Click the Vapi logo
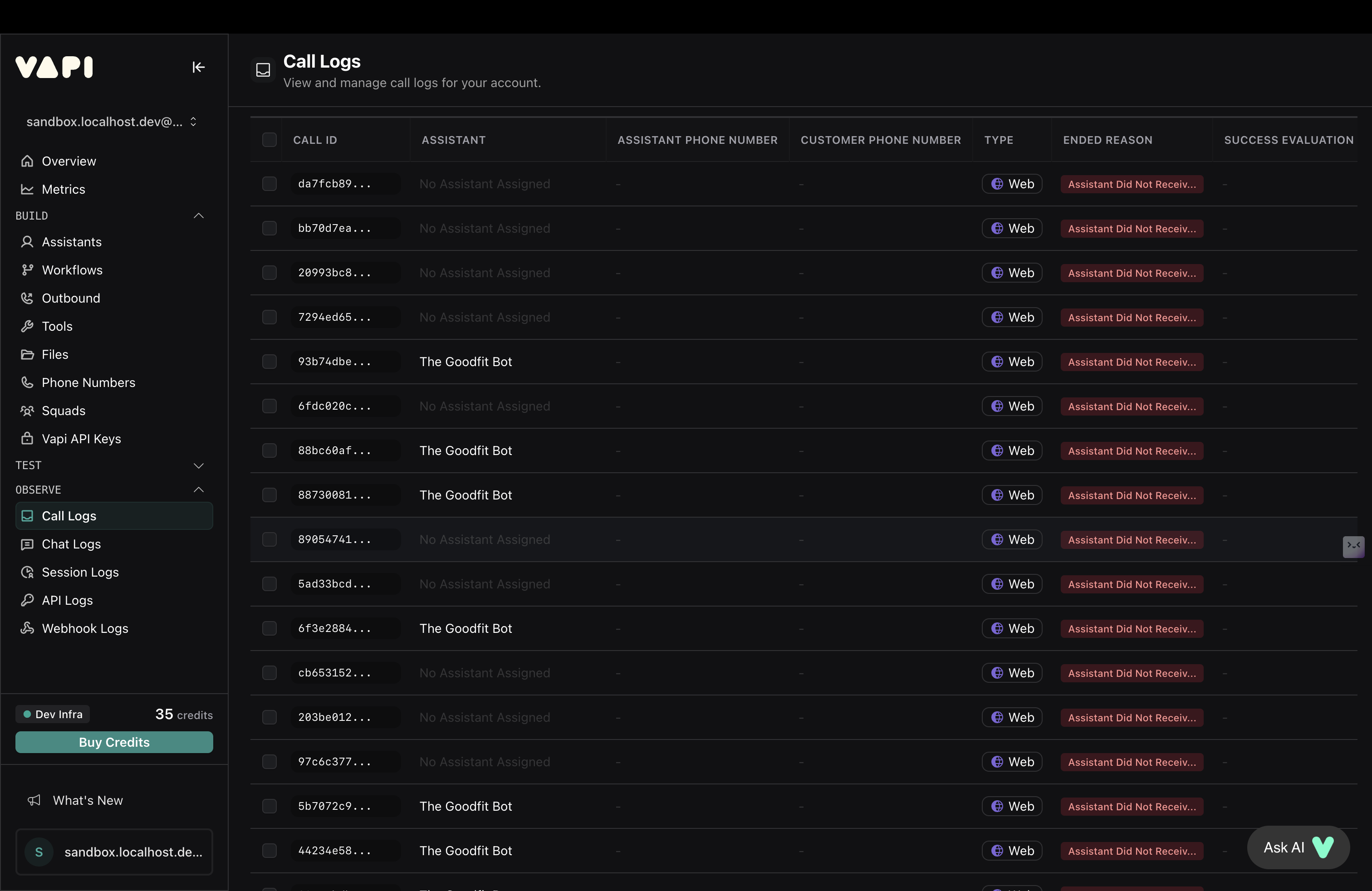This screenshot has height=891, width=1372. pyautogui.click(x=54, y=67)
